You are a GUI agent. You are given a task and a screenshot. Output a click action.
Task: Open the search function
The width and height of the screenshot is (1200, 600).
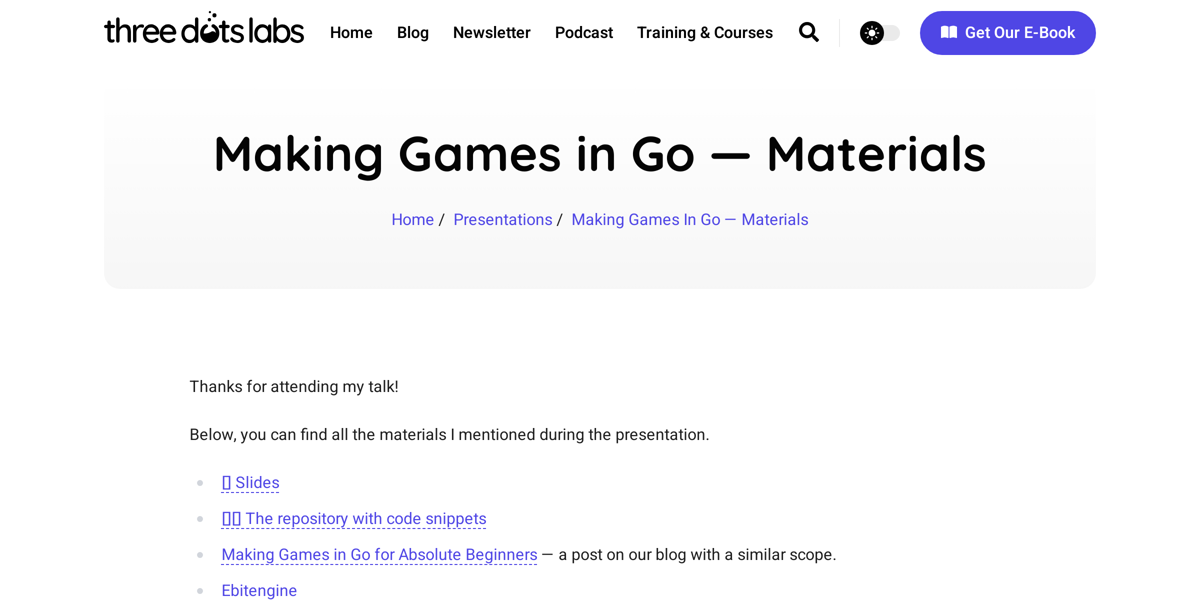[x=808, y=32]
